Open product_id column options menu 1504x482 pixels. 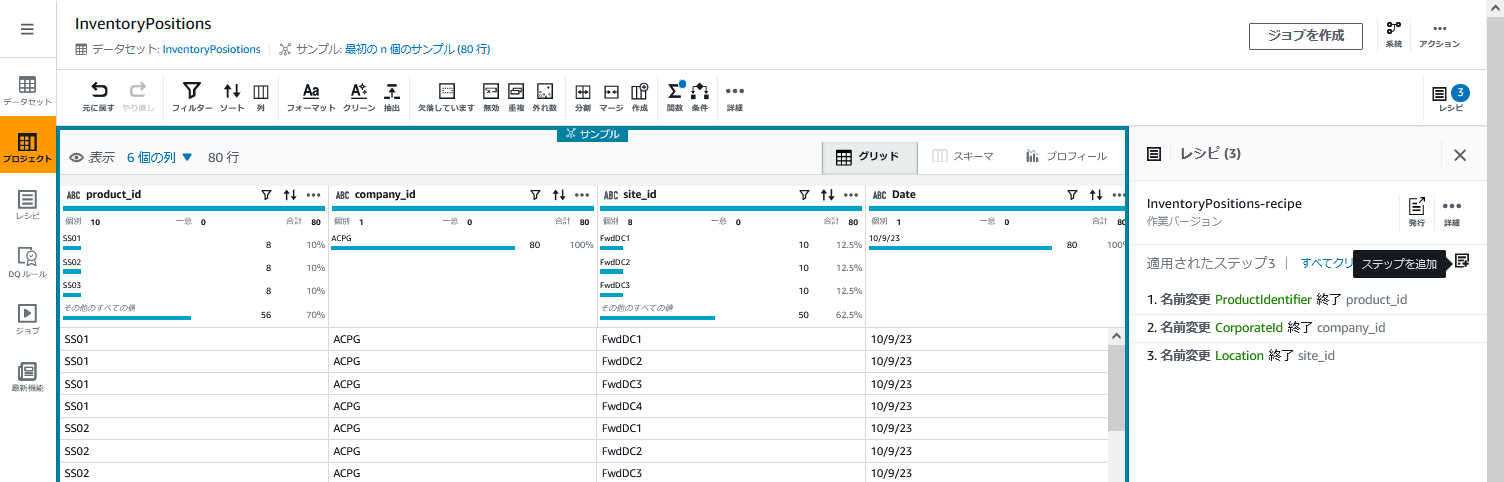pos(314,195)
